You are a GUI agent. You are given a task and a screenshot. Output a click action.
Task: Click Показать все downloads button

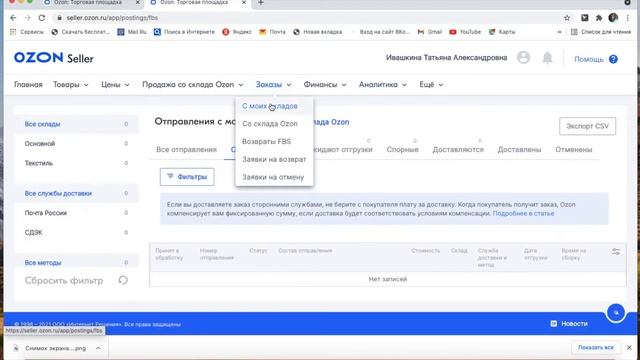tap(596, 347)
